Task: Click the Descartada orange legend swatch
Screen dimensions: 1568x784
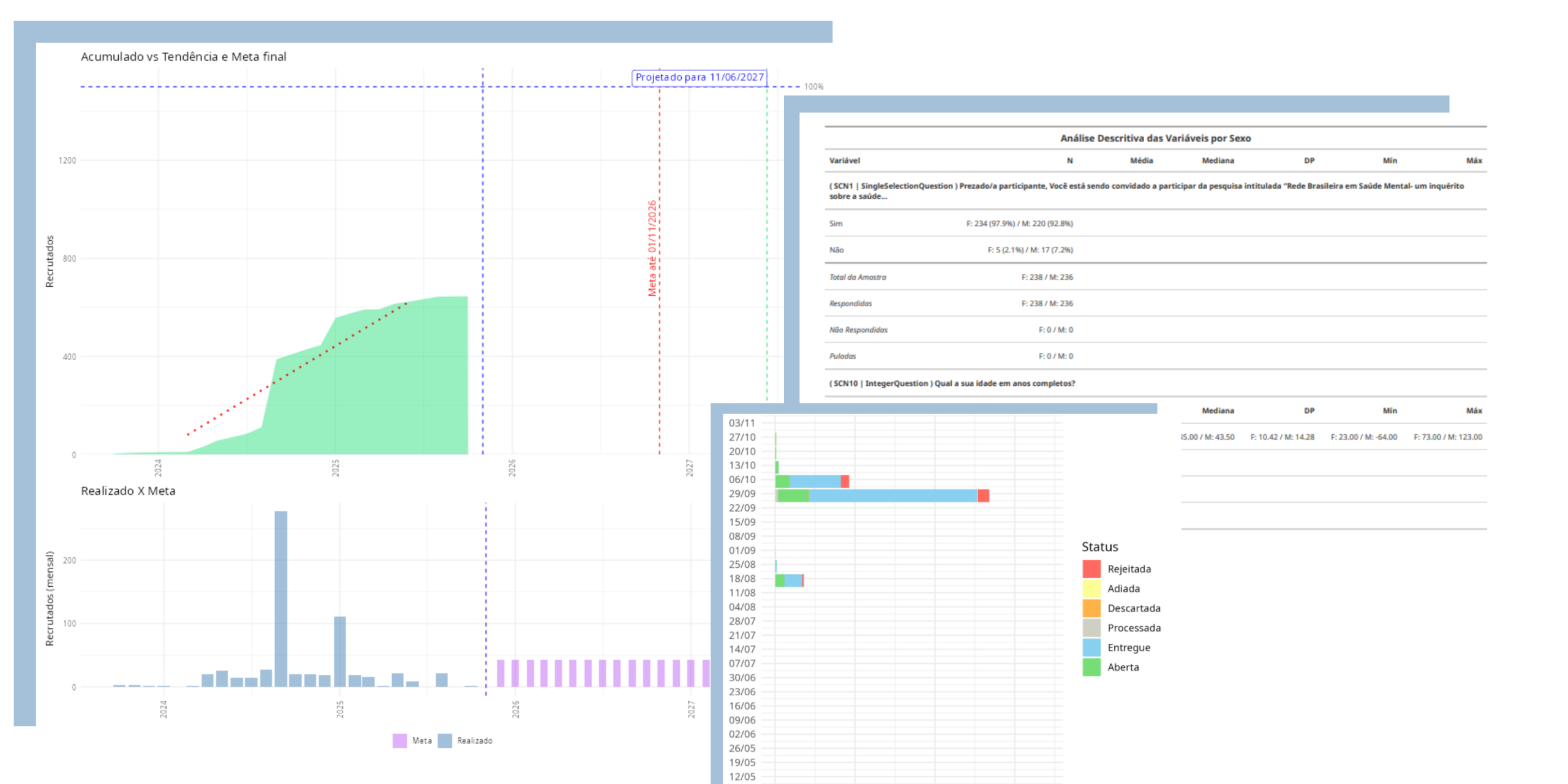Action: pyautogui.click(x=1091, y=608)
